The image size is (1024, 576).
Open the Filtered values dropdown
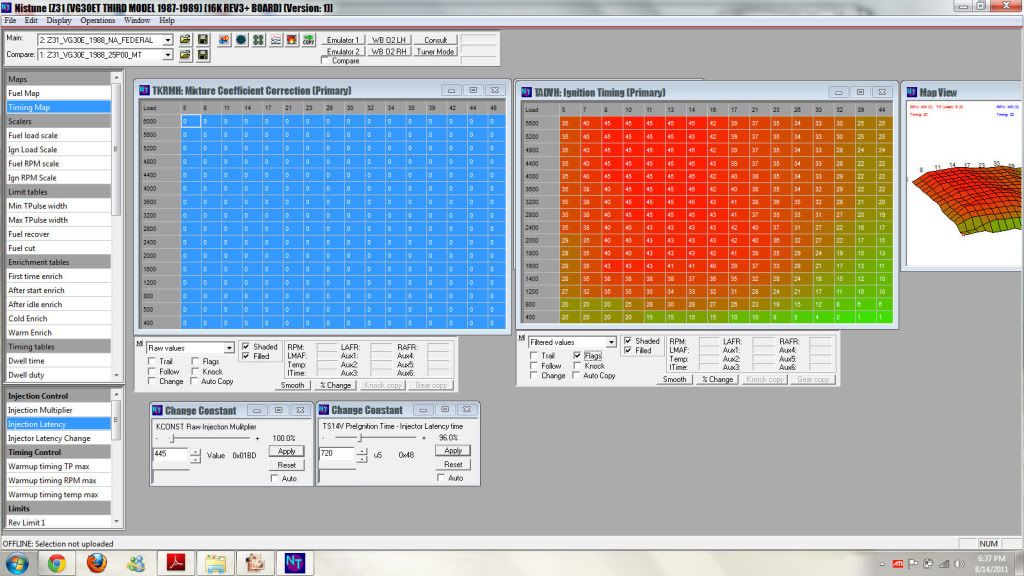[x=611, y=342]
